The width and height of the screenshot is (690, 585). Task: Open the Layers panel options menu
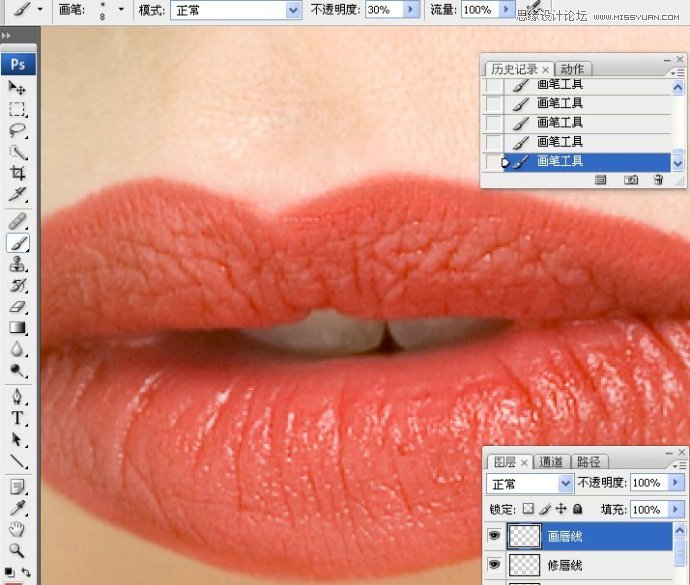pyautogui.click(x=678, y=465)
